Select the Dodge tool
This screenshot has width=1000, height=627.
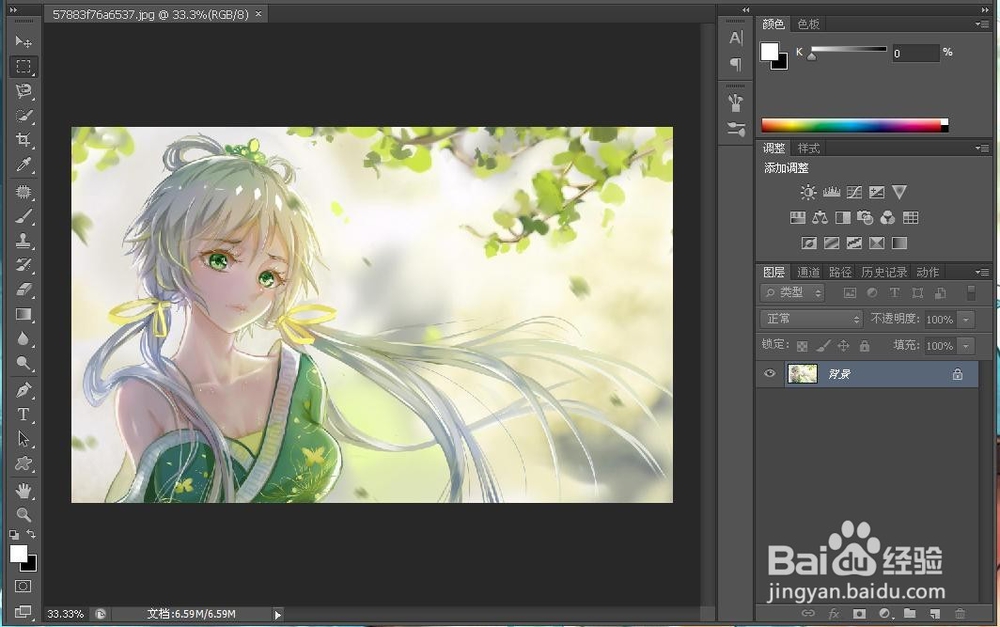pos(24,363)
